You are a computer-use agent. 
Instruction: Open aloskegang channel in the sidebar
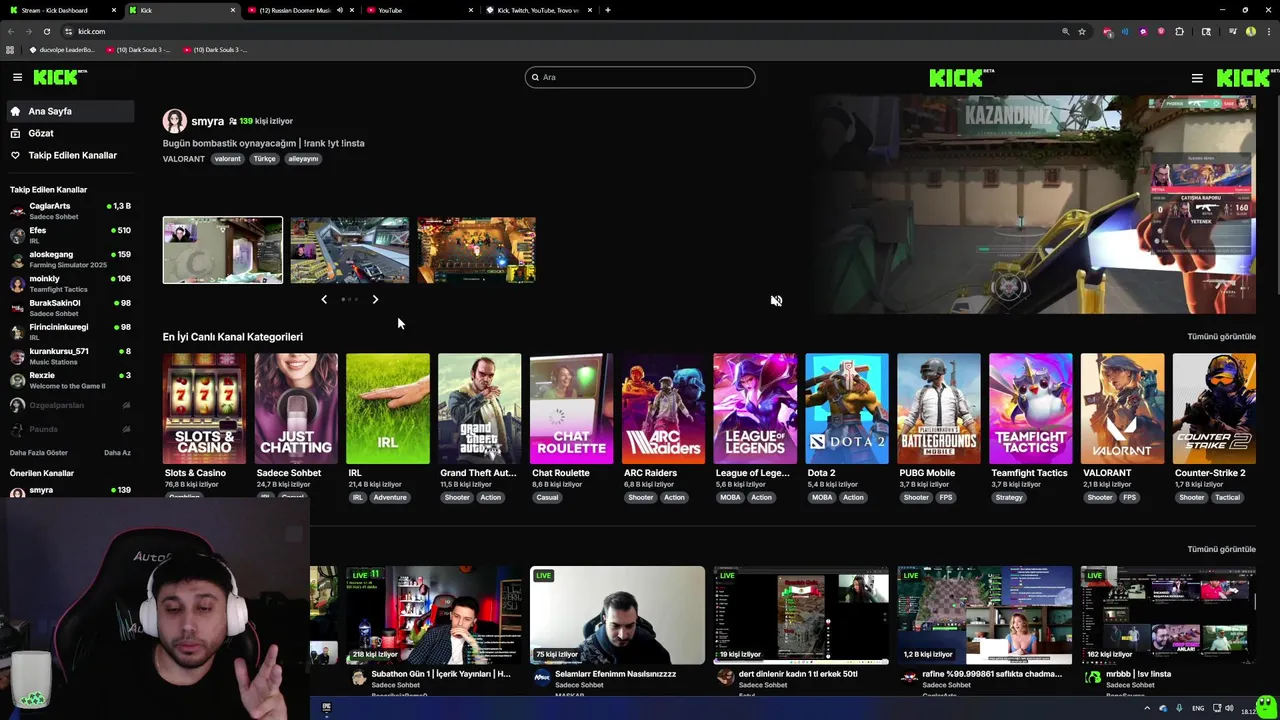[x=70, y=259]
